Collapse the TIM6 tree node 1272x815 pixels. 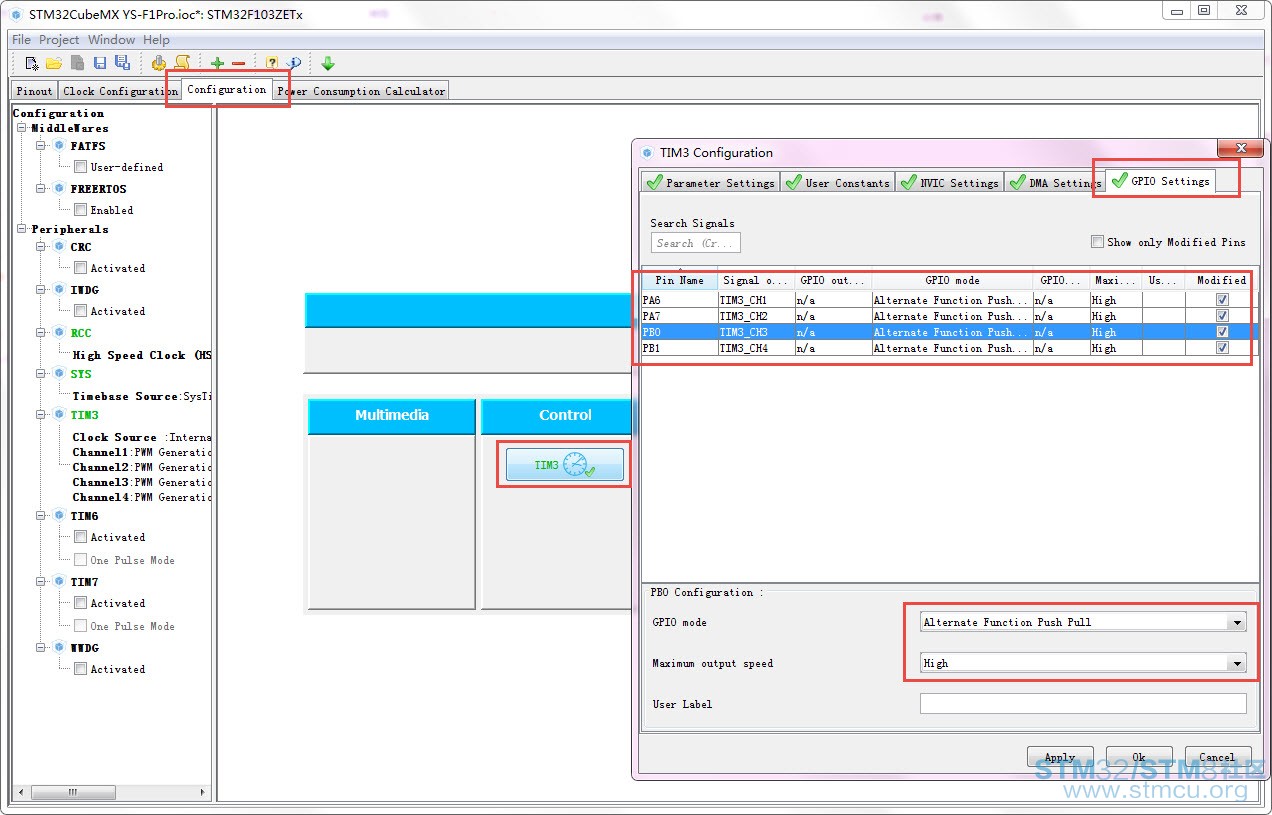coord(42,516)
